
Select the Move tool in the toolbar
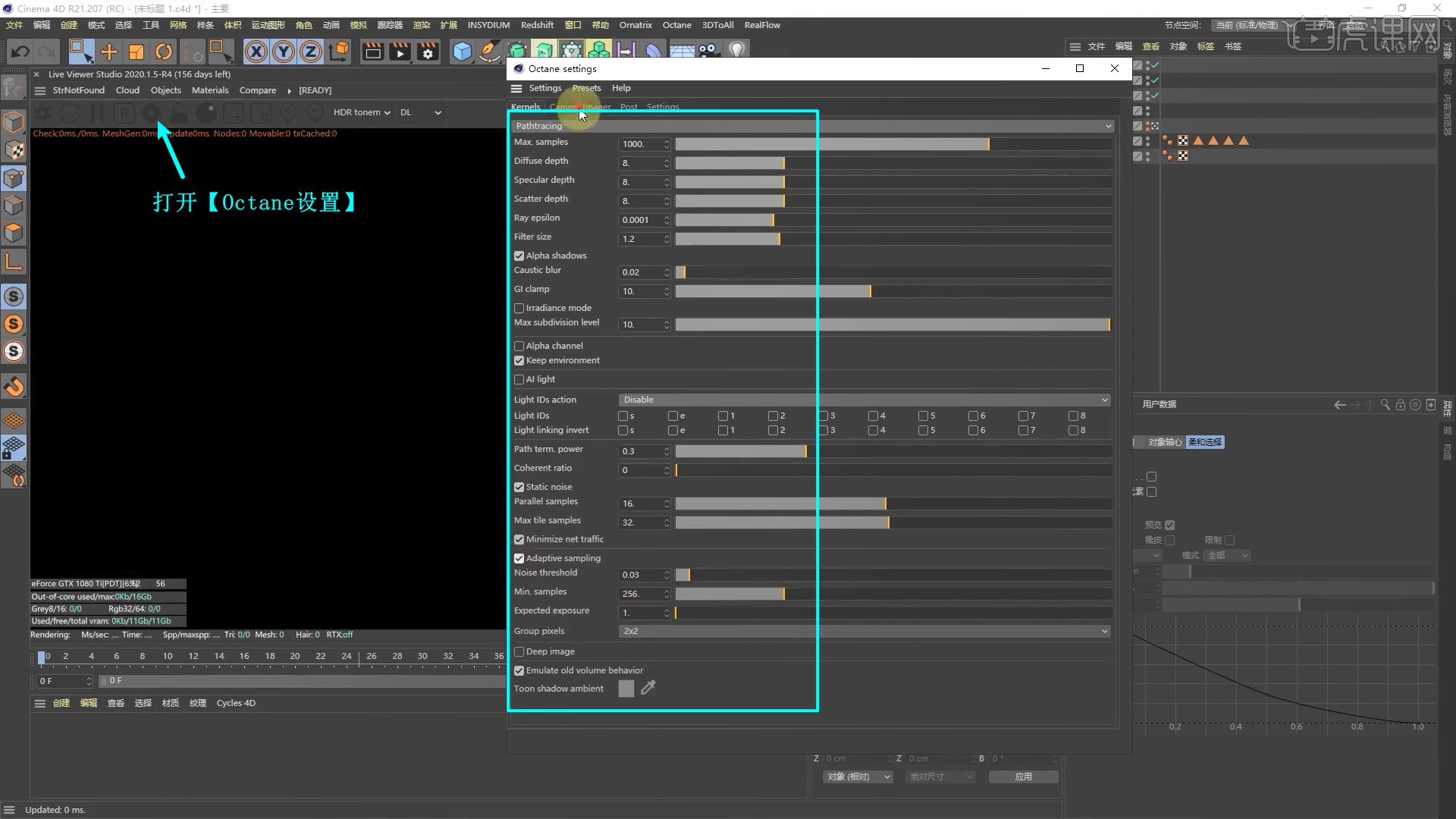(109, 52)
